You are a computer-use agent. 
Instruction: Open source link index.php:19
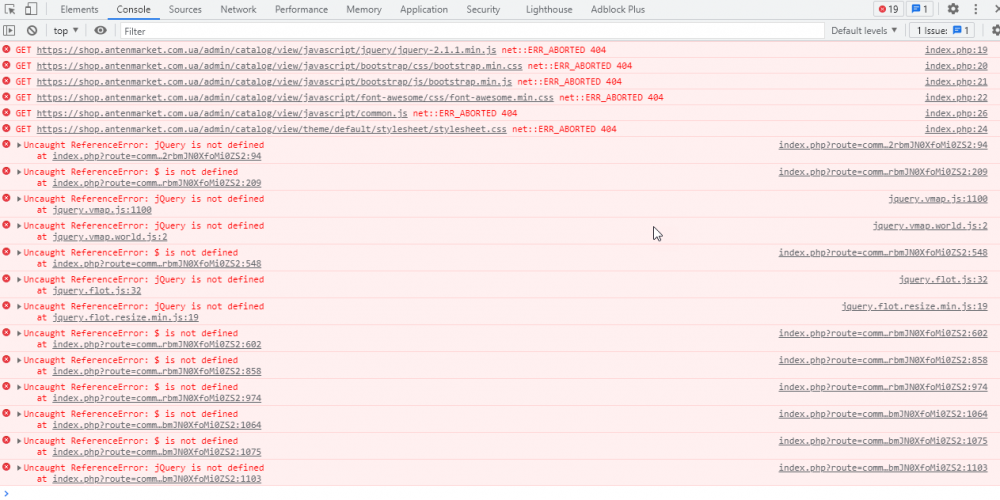[956, 50]
